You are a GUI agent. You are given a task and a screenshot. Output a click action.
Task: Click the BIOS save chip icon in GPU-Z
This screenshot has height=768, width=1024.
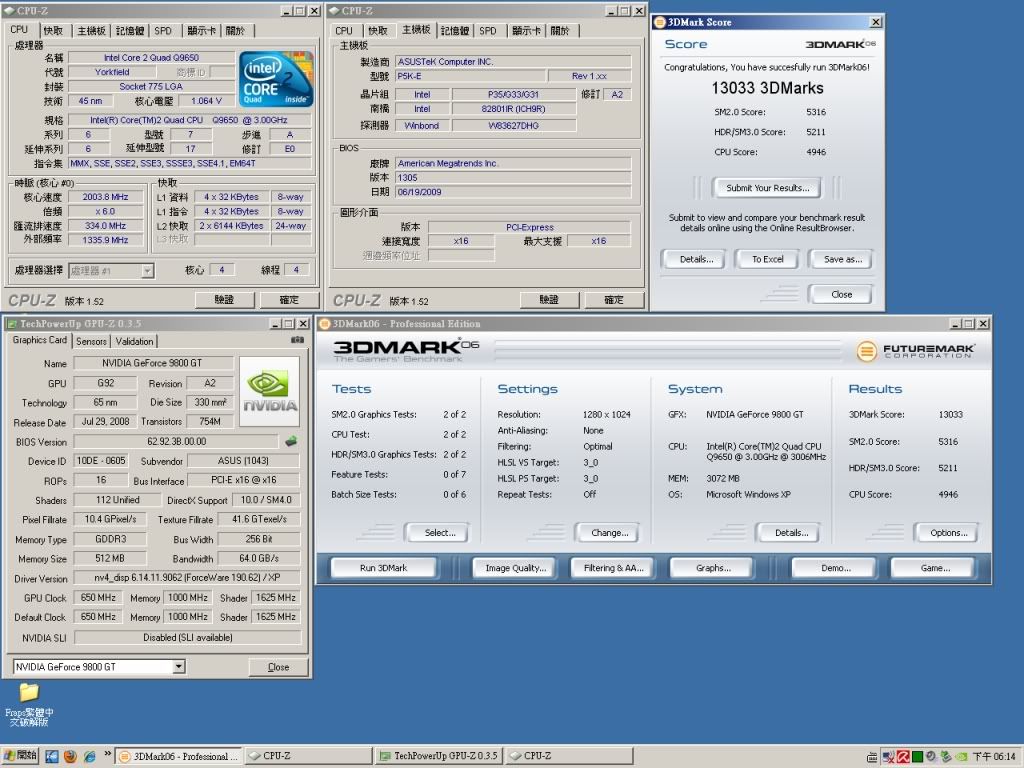coord(291,441)
